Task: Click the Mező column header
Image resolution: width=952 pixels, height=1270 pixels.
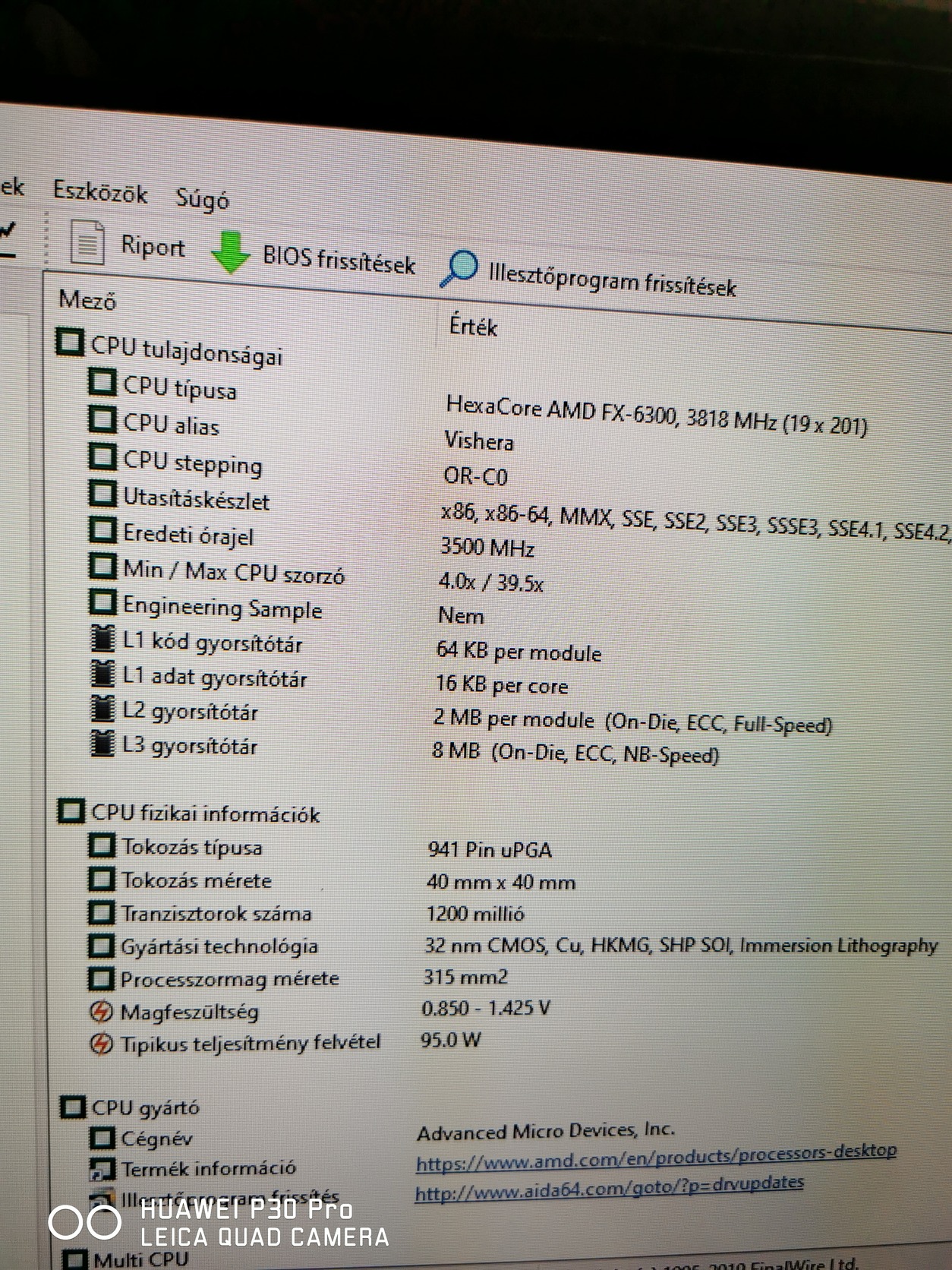Action: 88,300
